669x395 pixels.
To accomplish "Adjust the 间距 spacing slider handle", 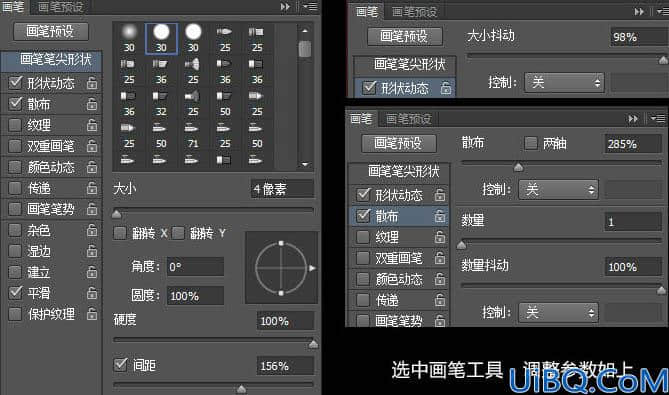I will tap(241, 389).
